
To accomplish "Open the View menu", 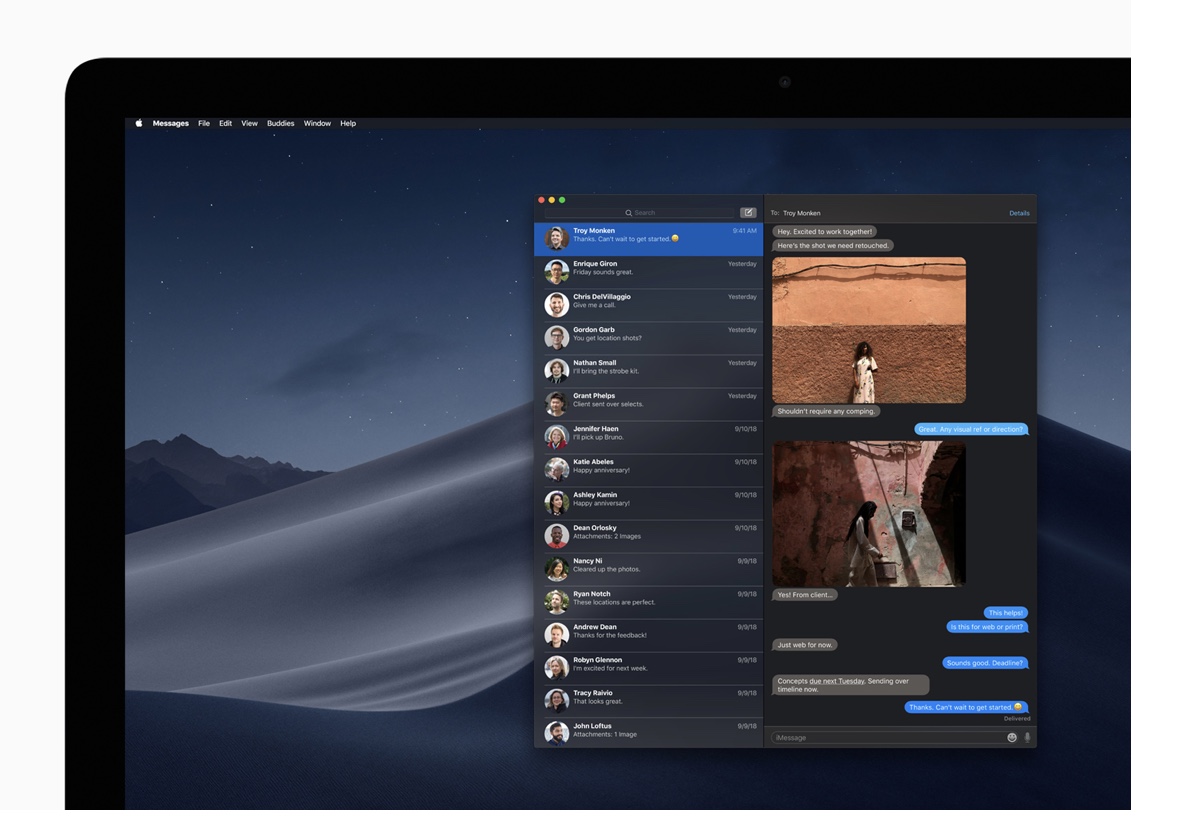I will pos(249,123).
